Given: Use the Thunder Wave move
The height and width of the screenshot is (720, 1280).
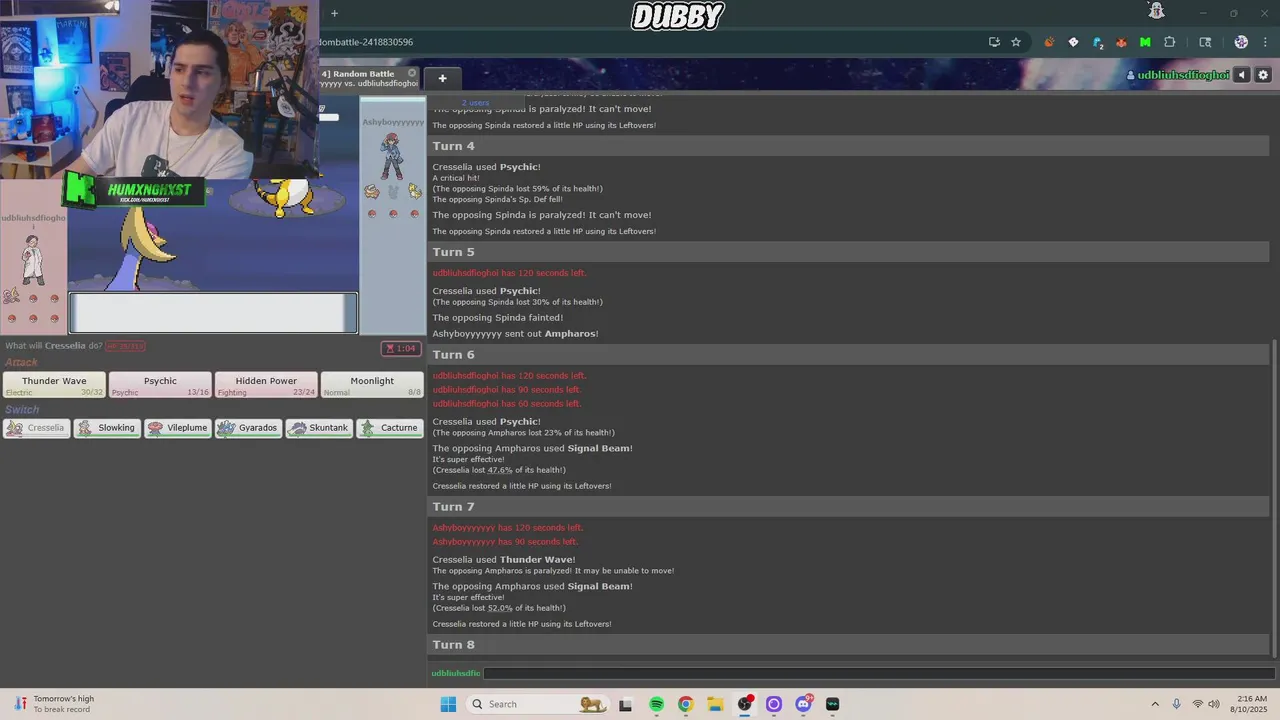Looking at the screenshot, I should click(54, 385).
